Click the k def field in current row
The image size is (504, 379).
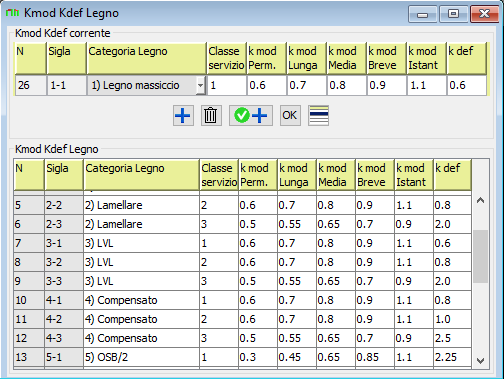pyautogui.click(x=467, y=85)
